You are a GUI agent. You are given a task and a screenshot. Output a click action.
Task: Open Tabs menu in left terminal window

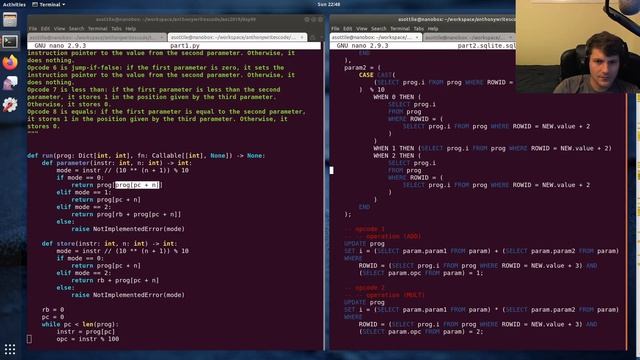[x=116, y=29]
